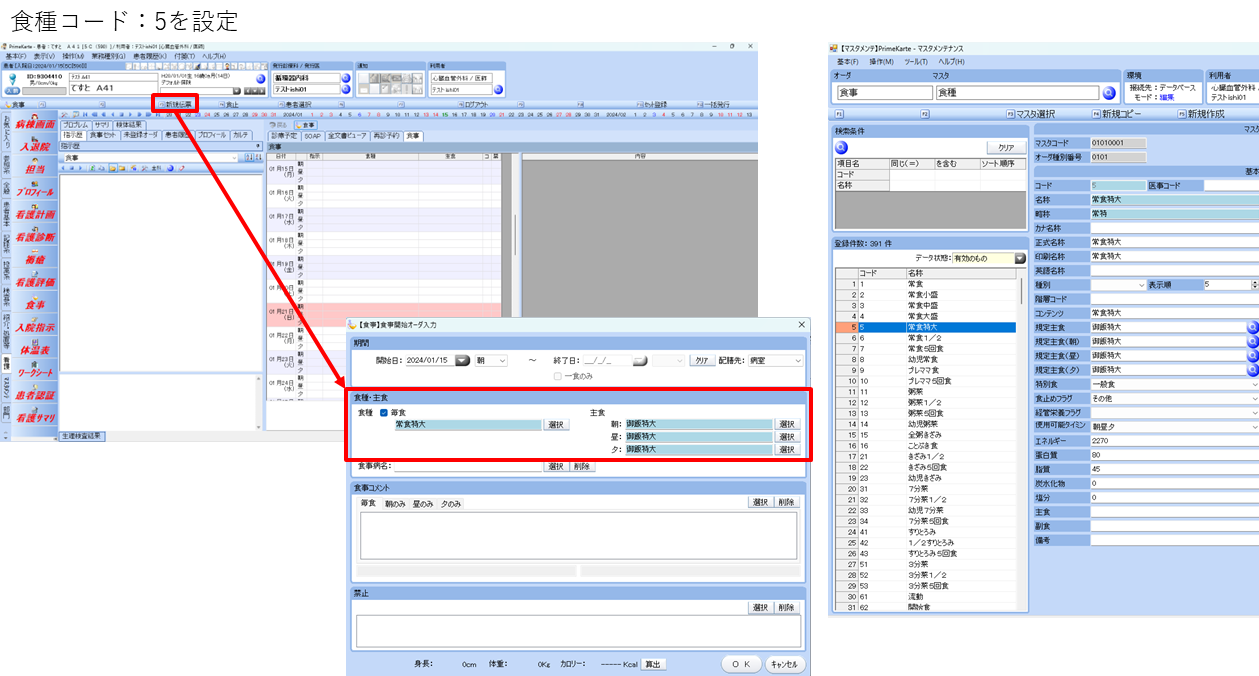Select row 常食1/2 in master list

click(x=925, y=338)
